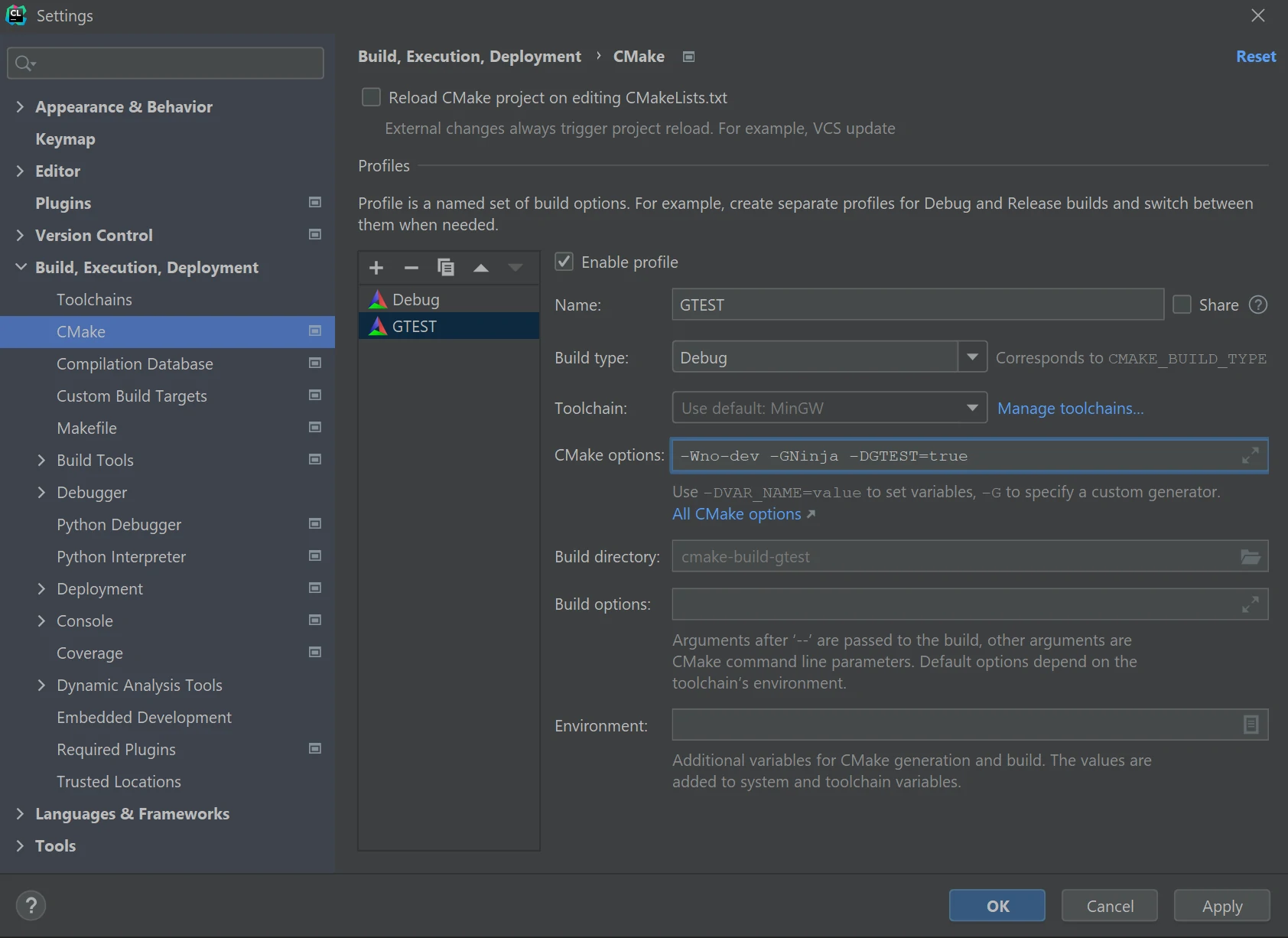Click project icon on Version Control row
The height and width of the screenshot is (938, 1288).
click(314, 234)
